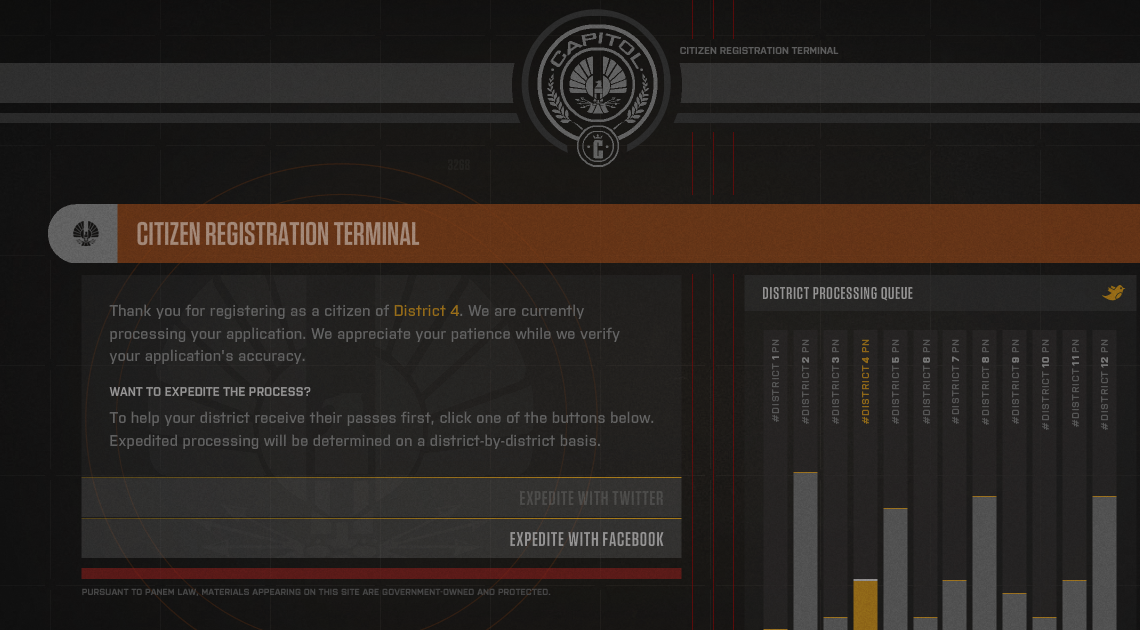Click the #DISTRICT 12 PN column label

point(1106,382)
